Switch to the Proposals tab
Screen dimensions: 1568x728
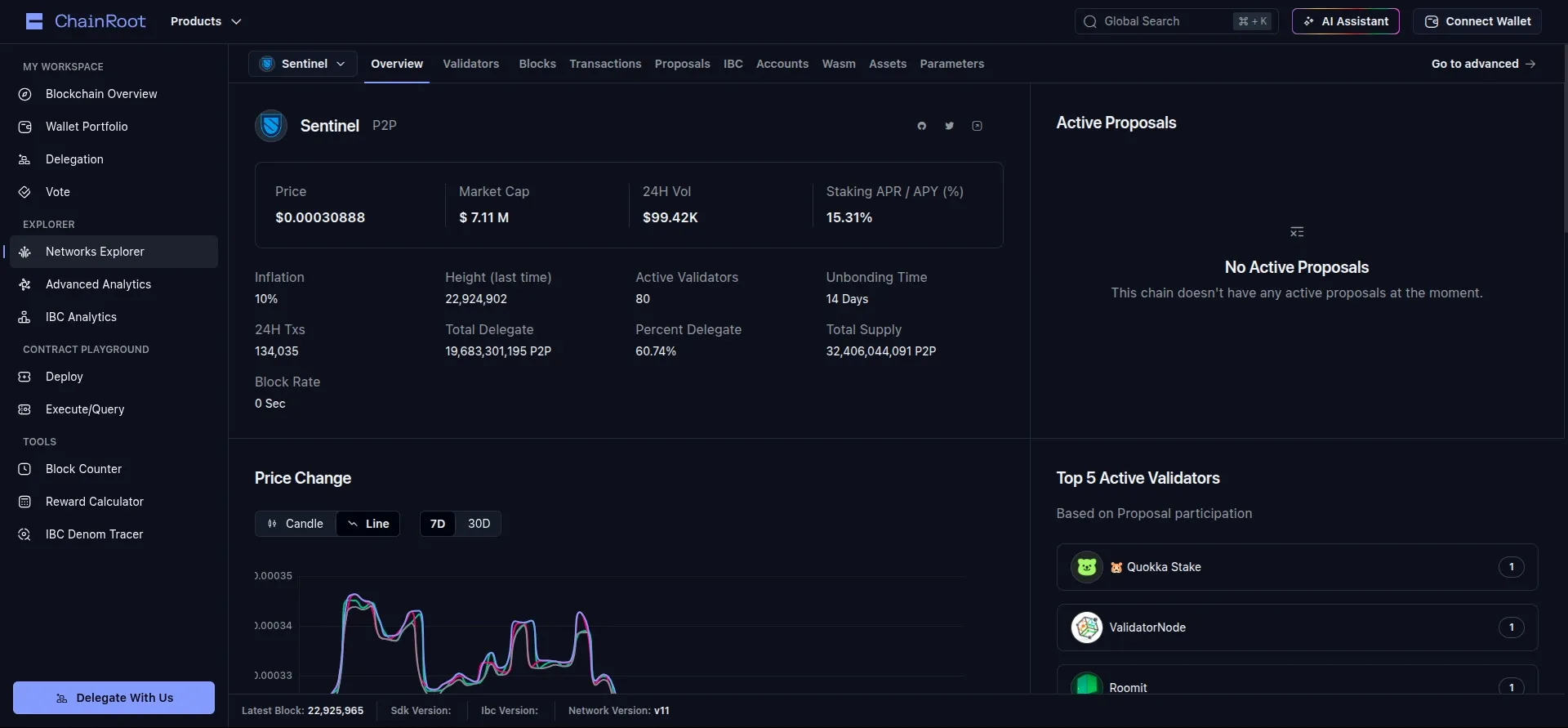pyautogui.click(x=682, y=64)
